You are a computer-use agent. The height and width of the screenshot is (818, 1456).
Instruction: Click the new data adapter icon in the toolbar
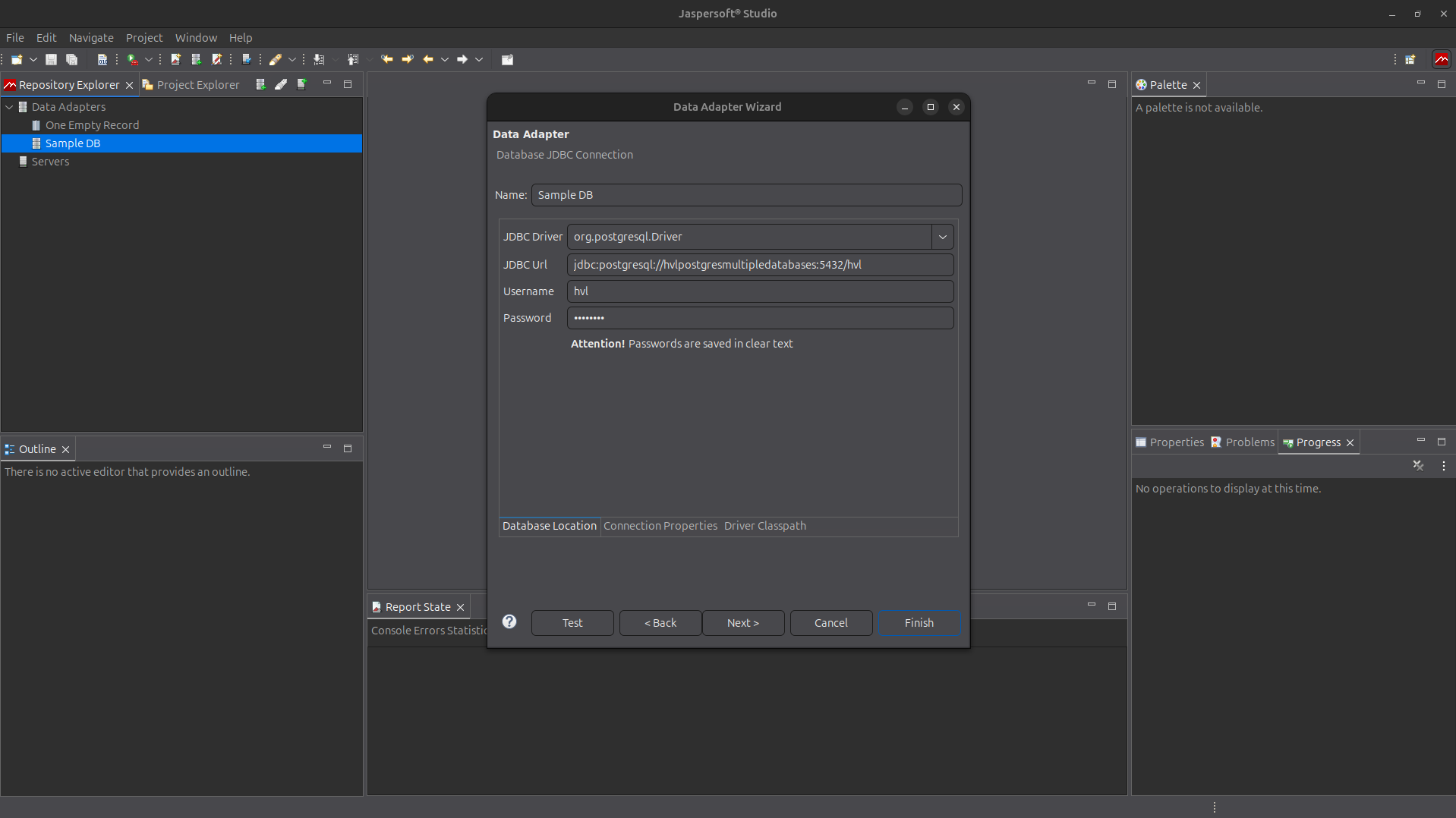click(x=196, y=59)
